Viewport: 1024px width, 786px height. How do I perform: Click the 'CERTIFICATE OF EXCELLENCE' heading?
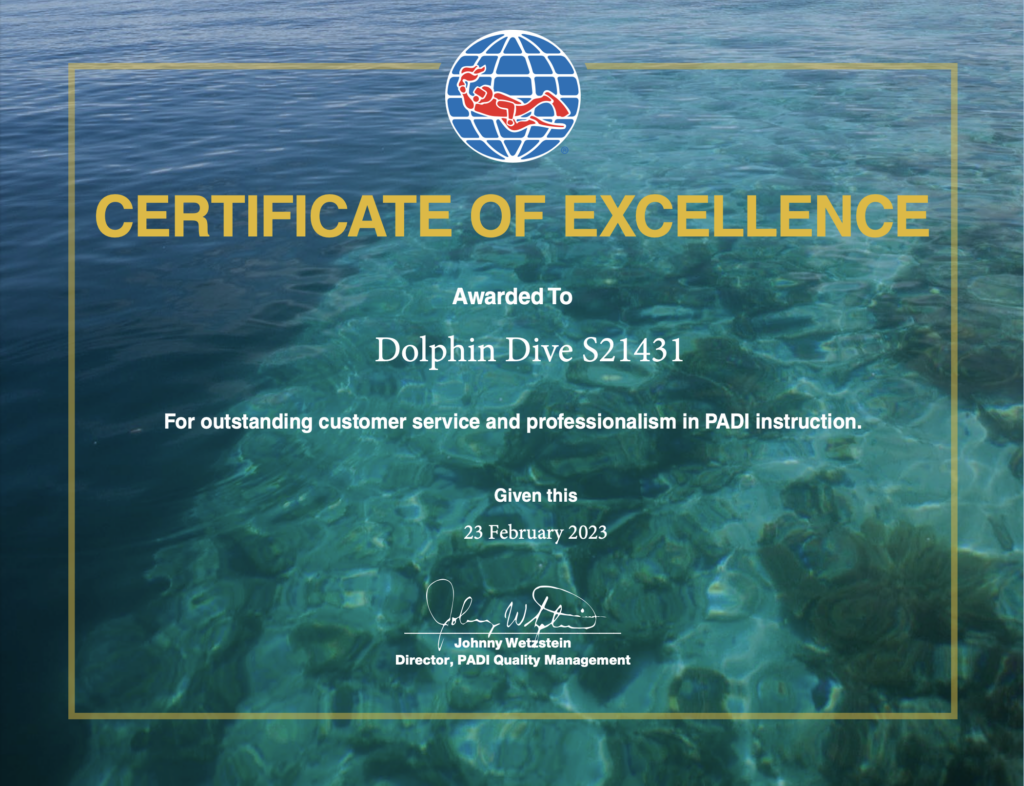coord(513,216)
